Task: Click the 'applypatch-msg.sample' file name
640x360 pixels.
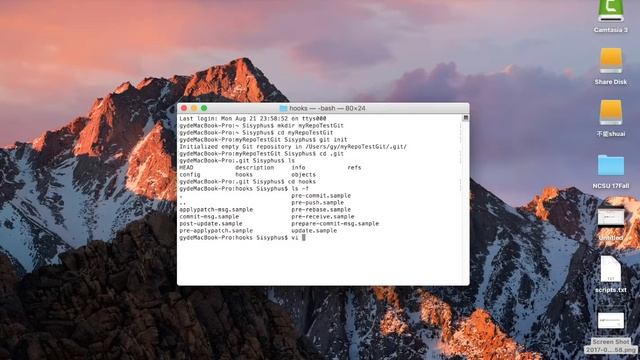Action: (x=216, y=209)
